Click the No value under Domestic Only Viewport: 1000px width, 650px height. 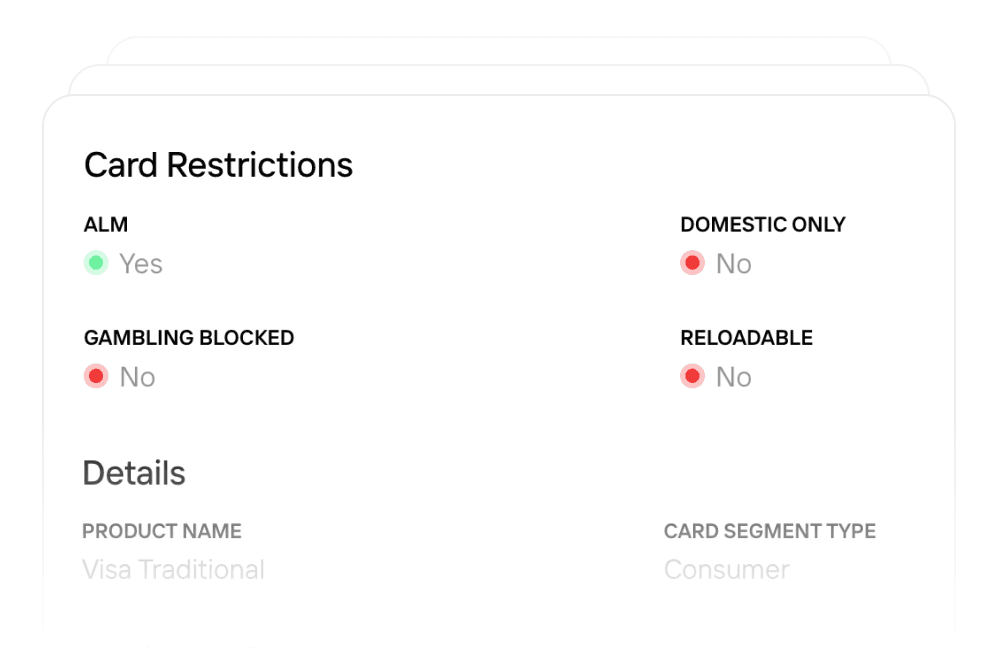(734, 264)
